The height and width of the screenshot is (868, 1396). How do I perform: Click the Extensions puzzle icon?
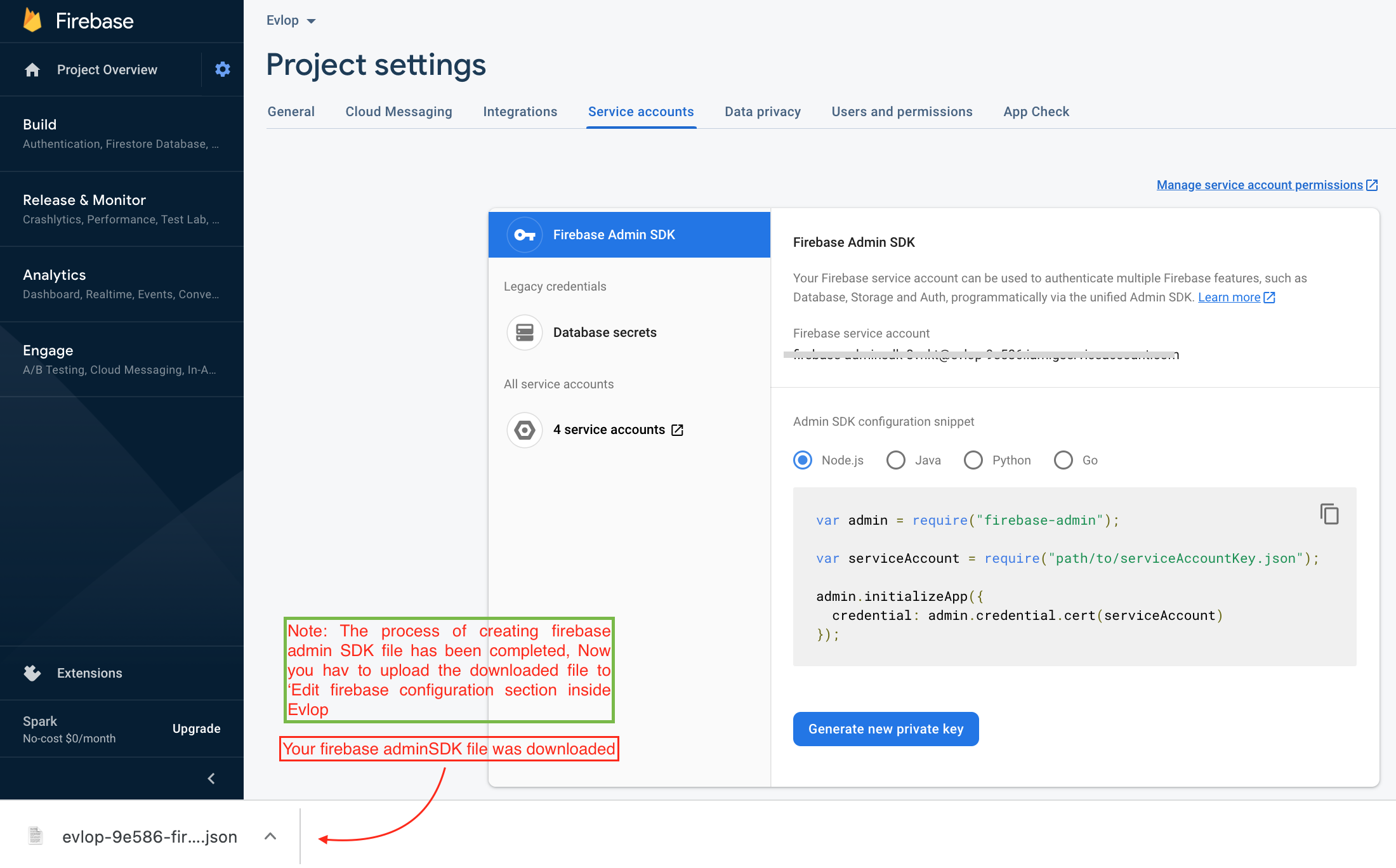coord(32,673)
